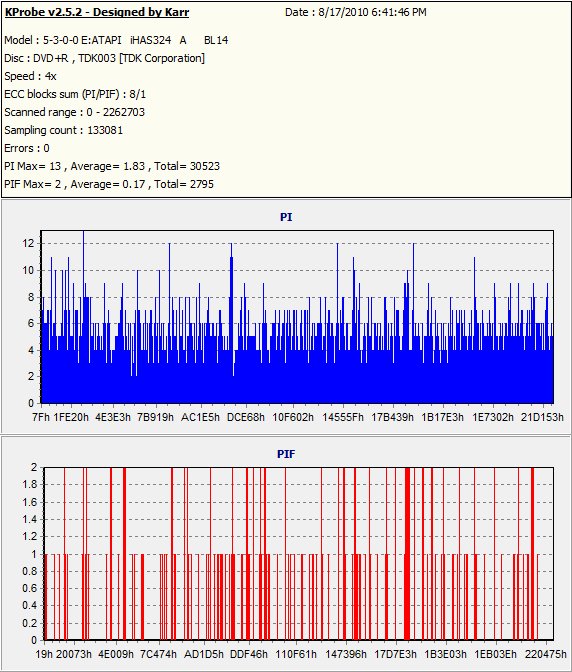Click the 4E009h label on PIF axis

(116, 654)
